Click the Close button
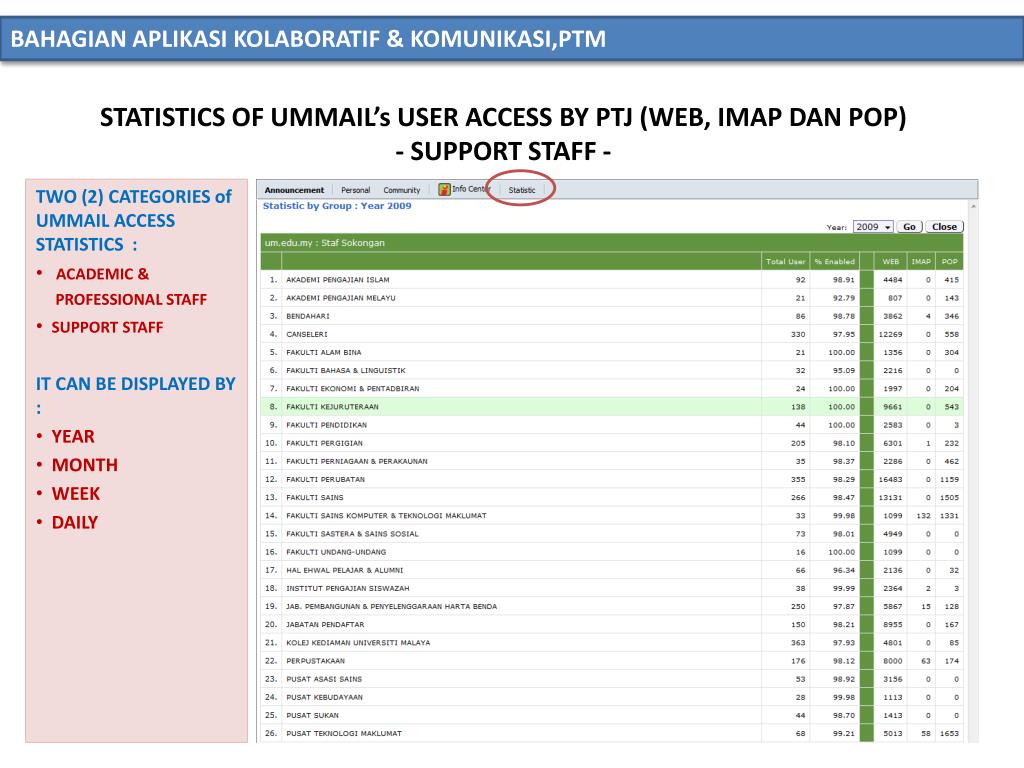This screenshot has width=1024, height=768. (944, 227)
